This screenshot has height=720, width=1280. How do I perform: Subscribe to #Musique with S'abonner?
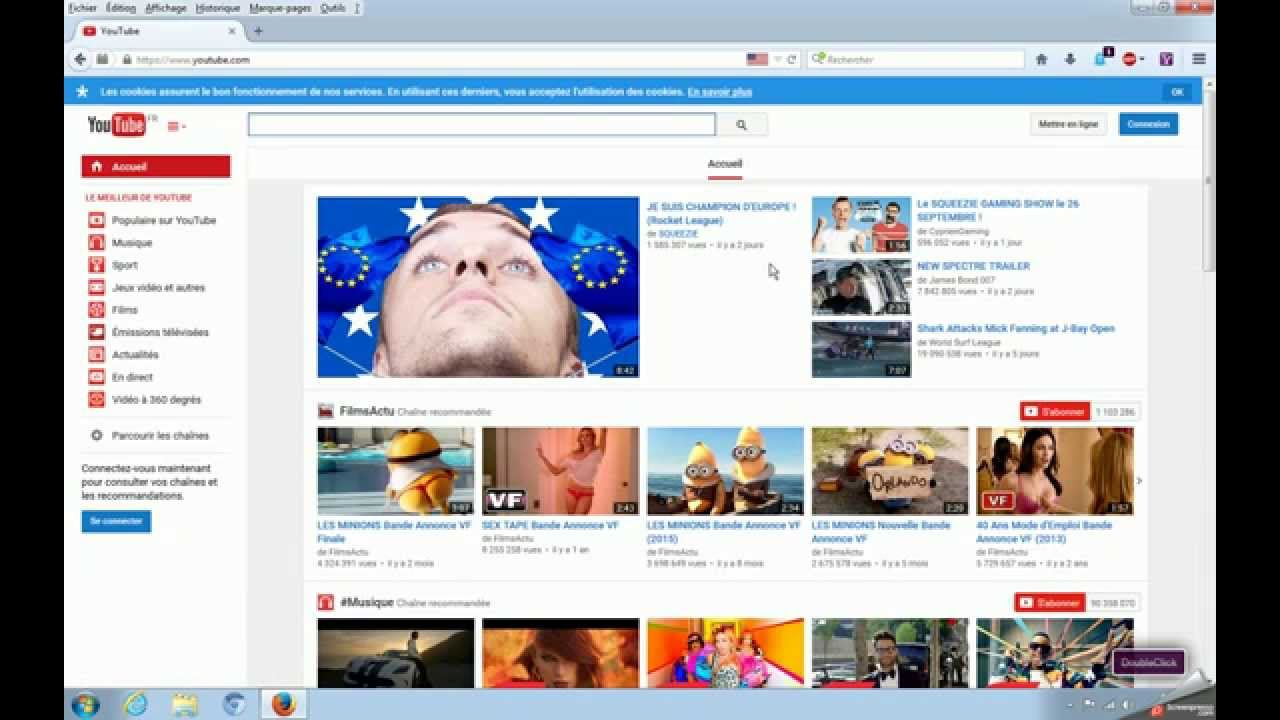[1050, 603]
